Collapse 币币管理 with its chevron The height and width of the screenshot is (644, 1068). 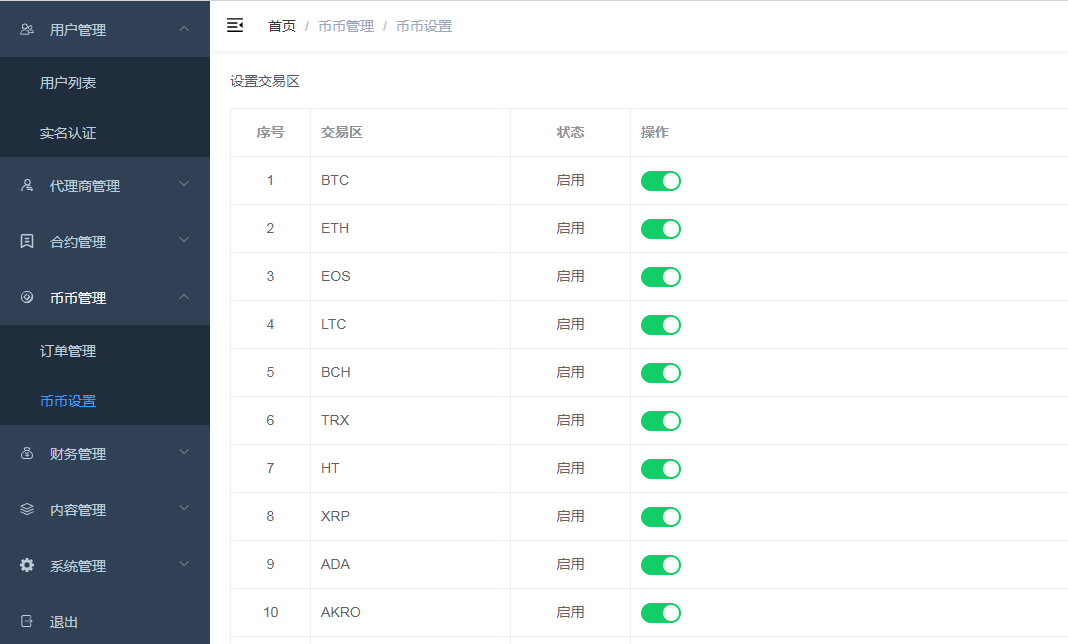(184, 296)
